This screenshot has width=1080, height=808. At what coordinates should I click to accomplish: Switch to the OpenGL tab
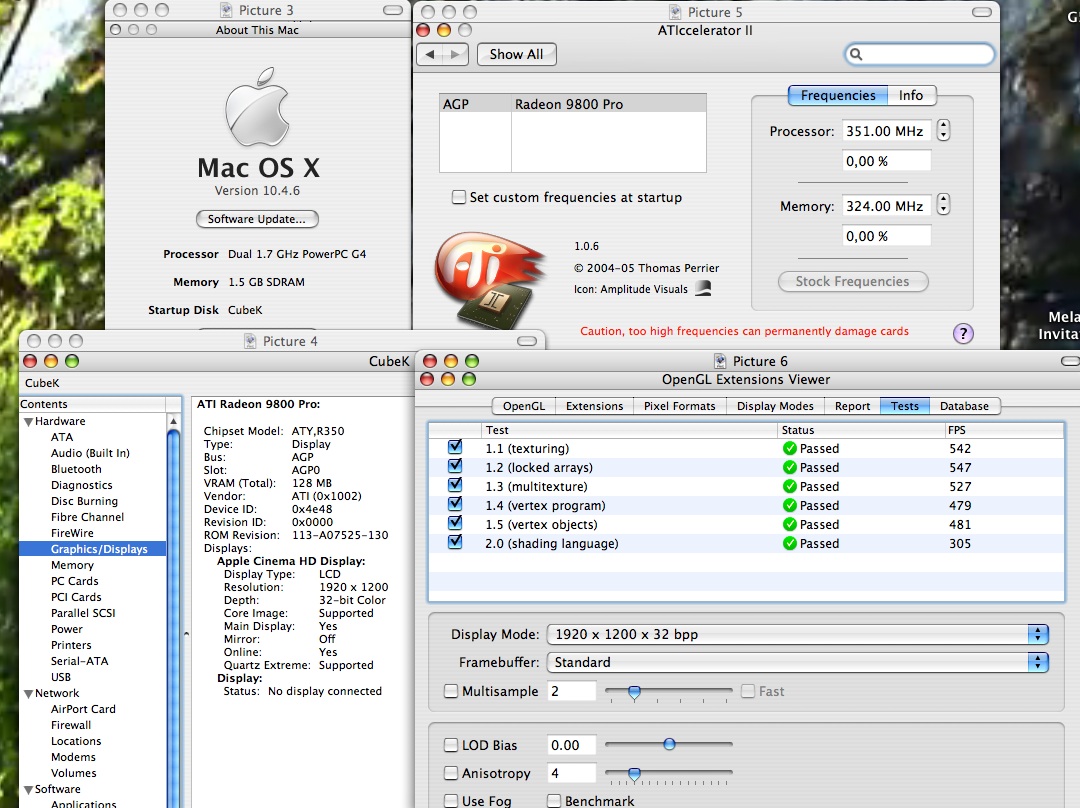point(523,406)
